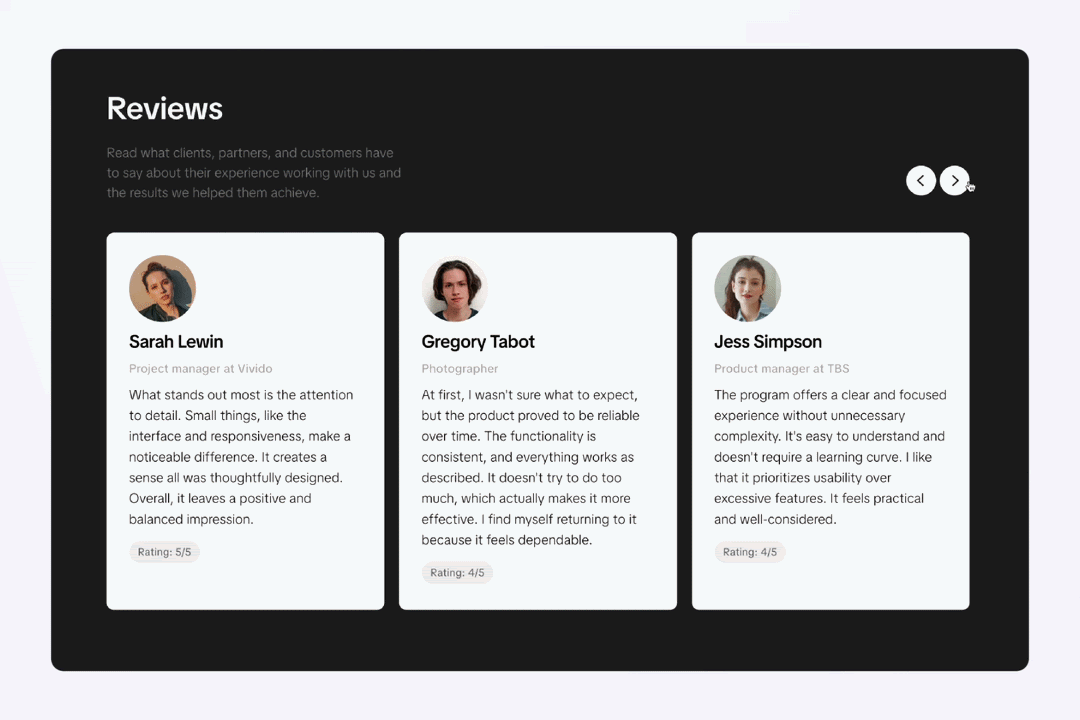Click the 'Reviews' section heading

(165, 109)
